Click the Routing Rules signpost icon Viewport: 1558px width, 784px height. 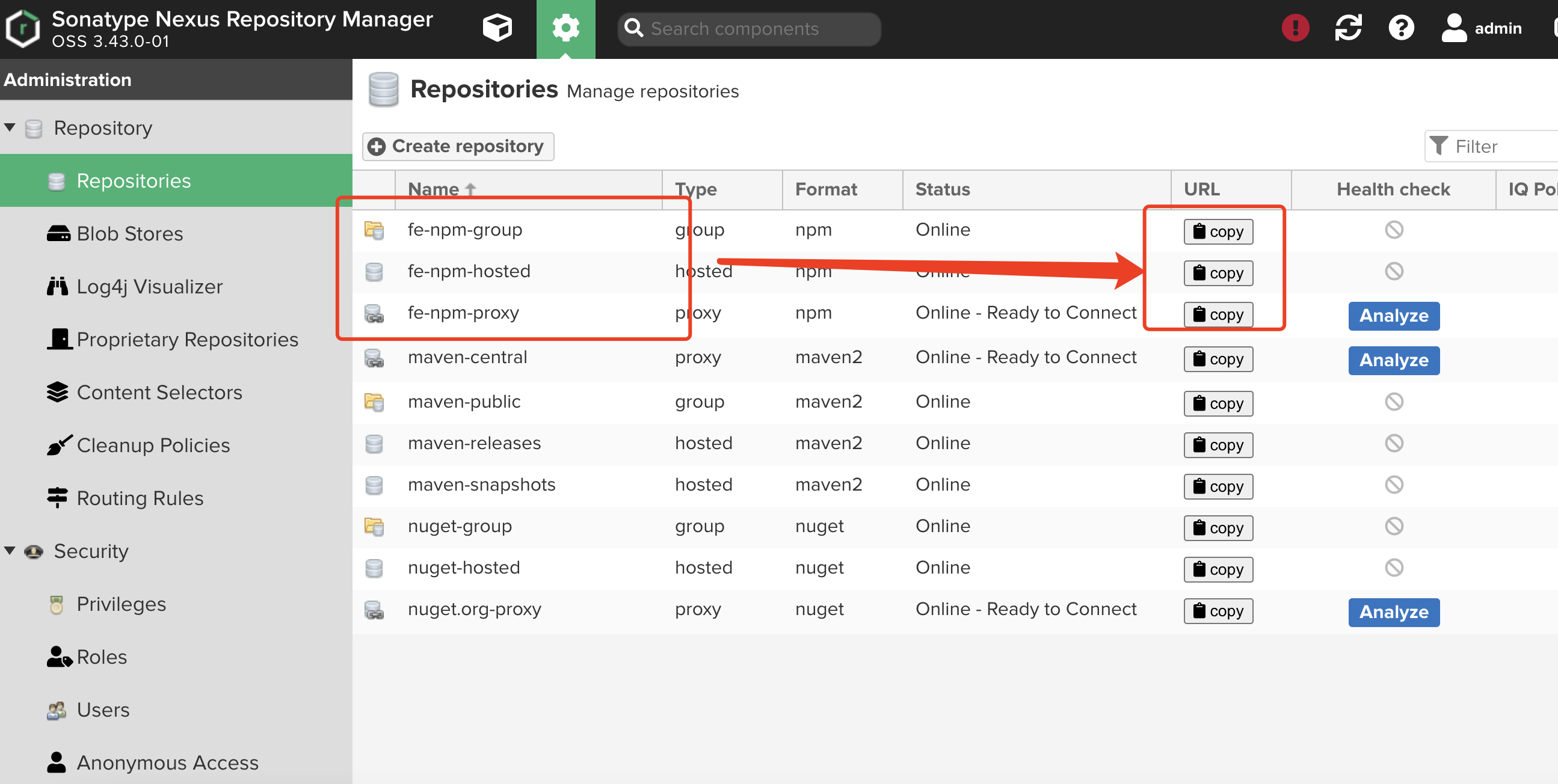[x=58, y=497]
